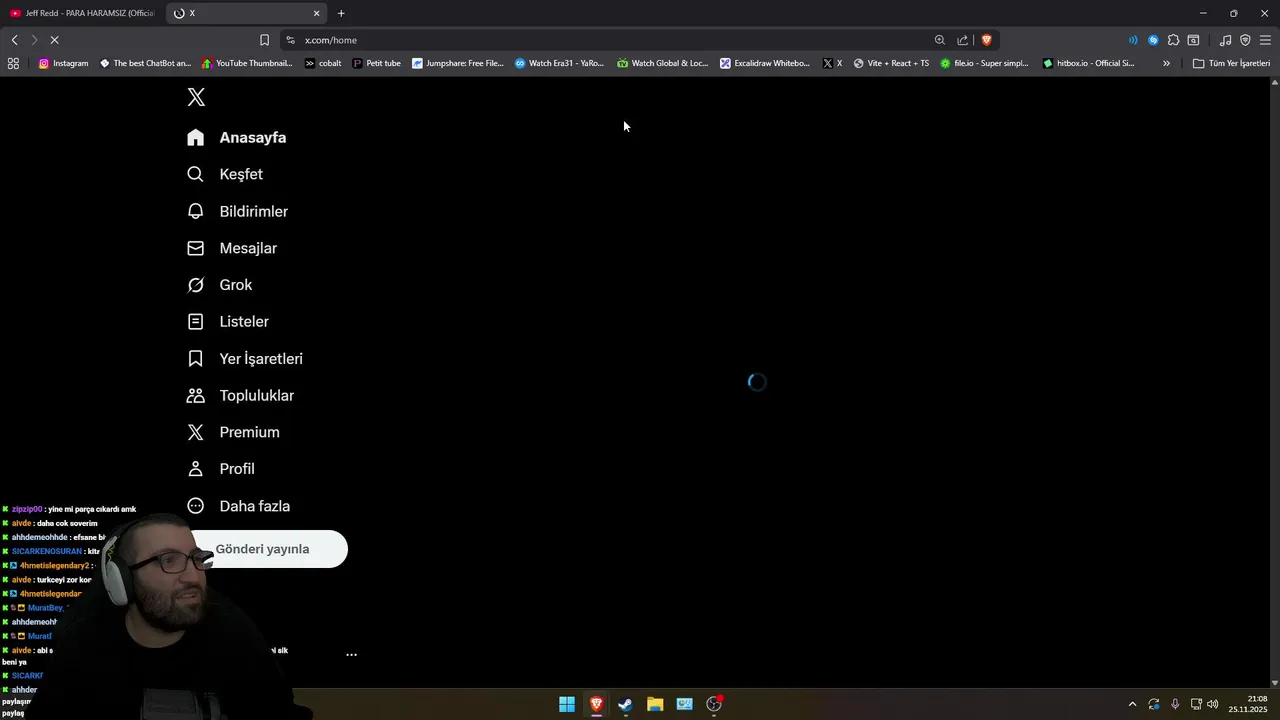Click volume speaker tray icon
Screen dimensions: 1280x720
[1213, 704]
